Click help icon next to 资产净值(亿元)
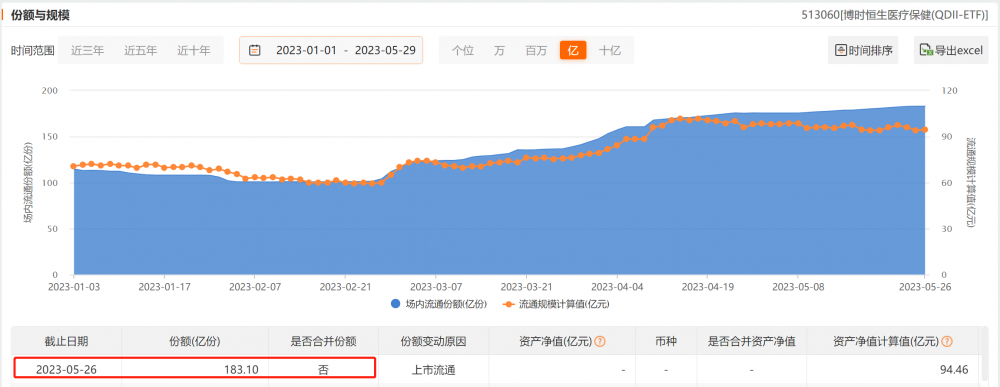 (x=599, y=342)
